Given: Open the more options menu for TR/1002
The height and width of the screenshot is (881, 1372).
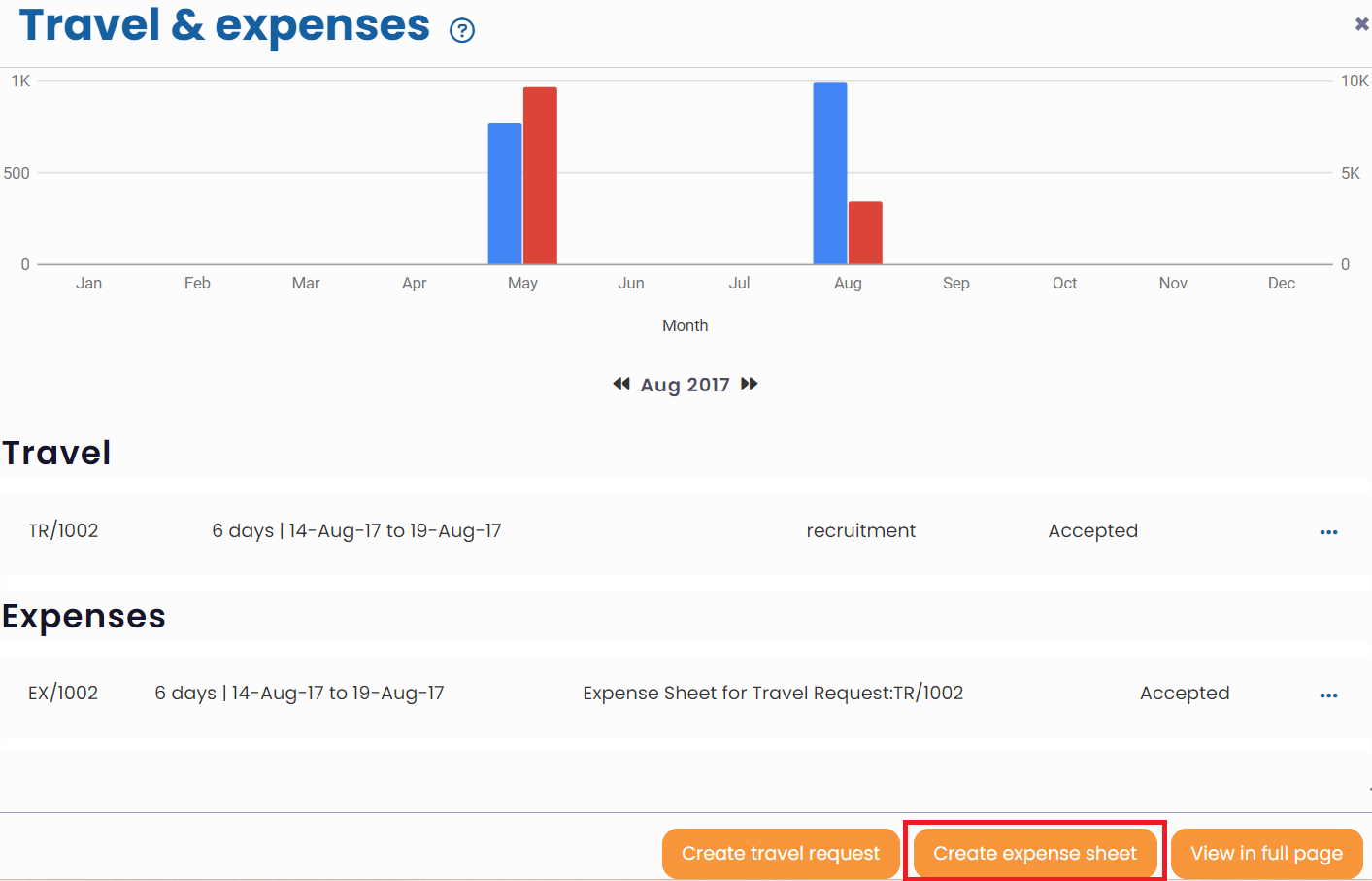Looking at the screenshot, I should (x=1328, y=532).
